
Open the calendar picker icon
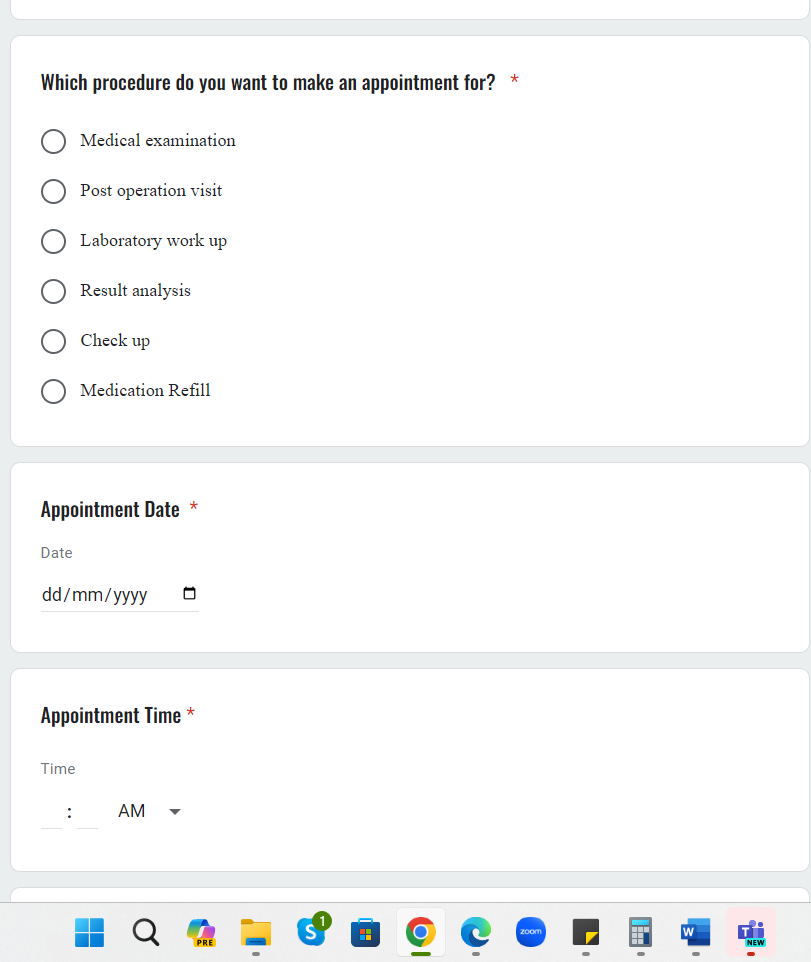click(x=190, y=593)
